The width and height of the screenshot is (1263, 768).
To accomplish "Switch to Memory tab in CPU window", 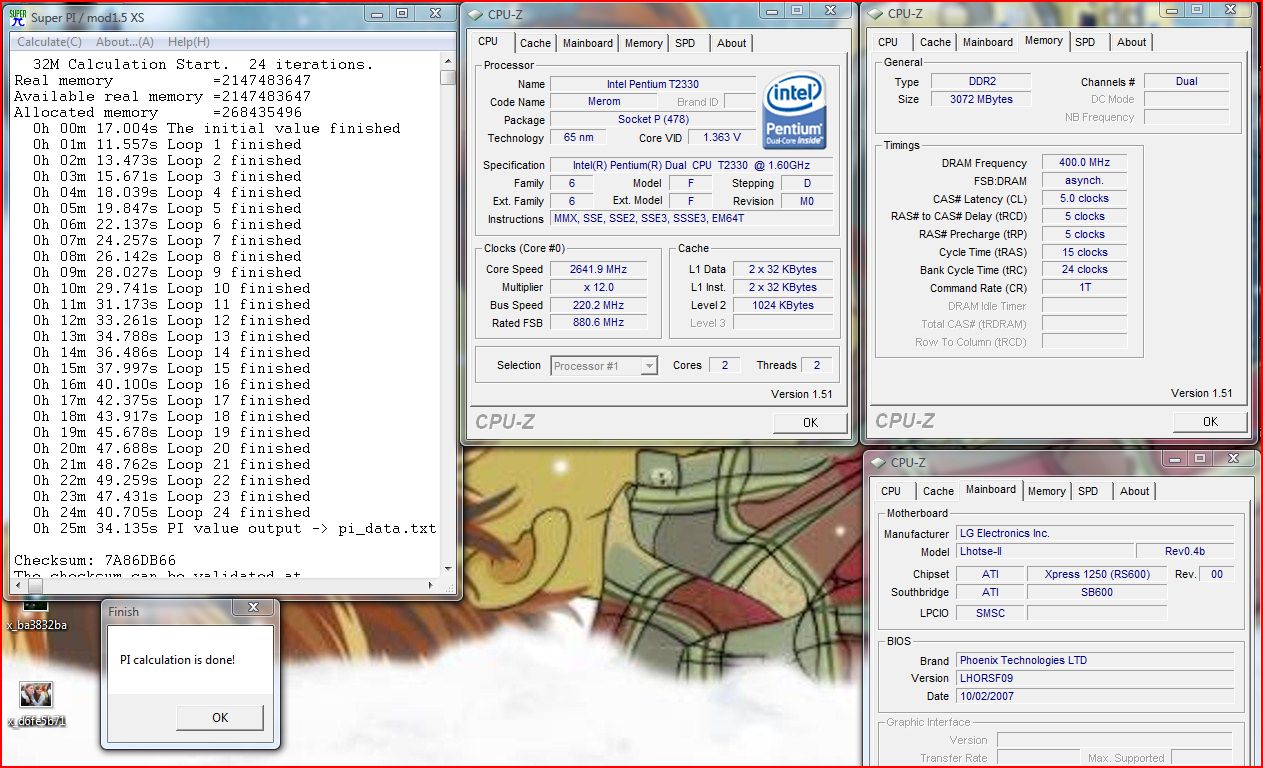I will coord(643,43).
